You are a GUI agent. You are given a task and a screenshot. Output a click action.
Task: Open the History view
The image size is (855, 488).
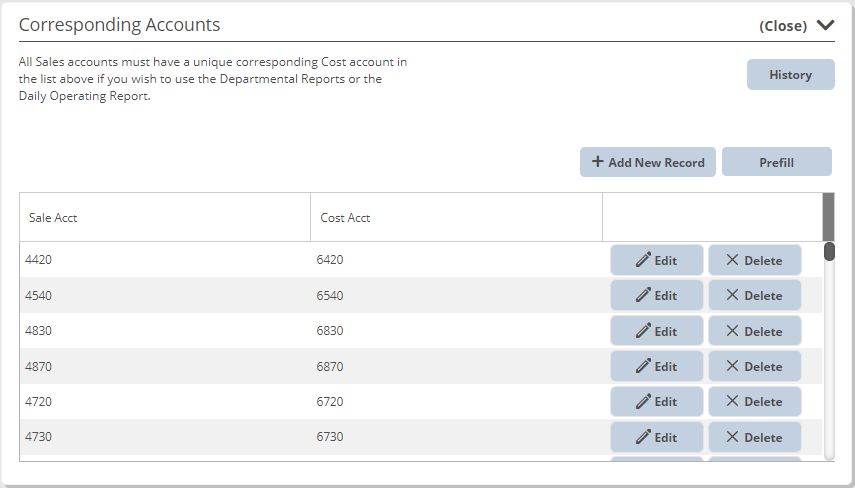coord(790,75)
